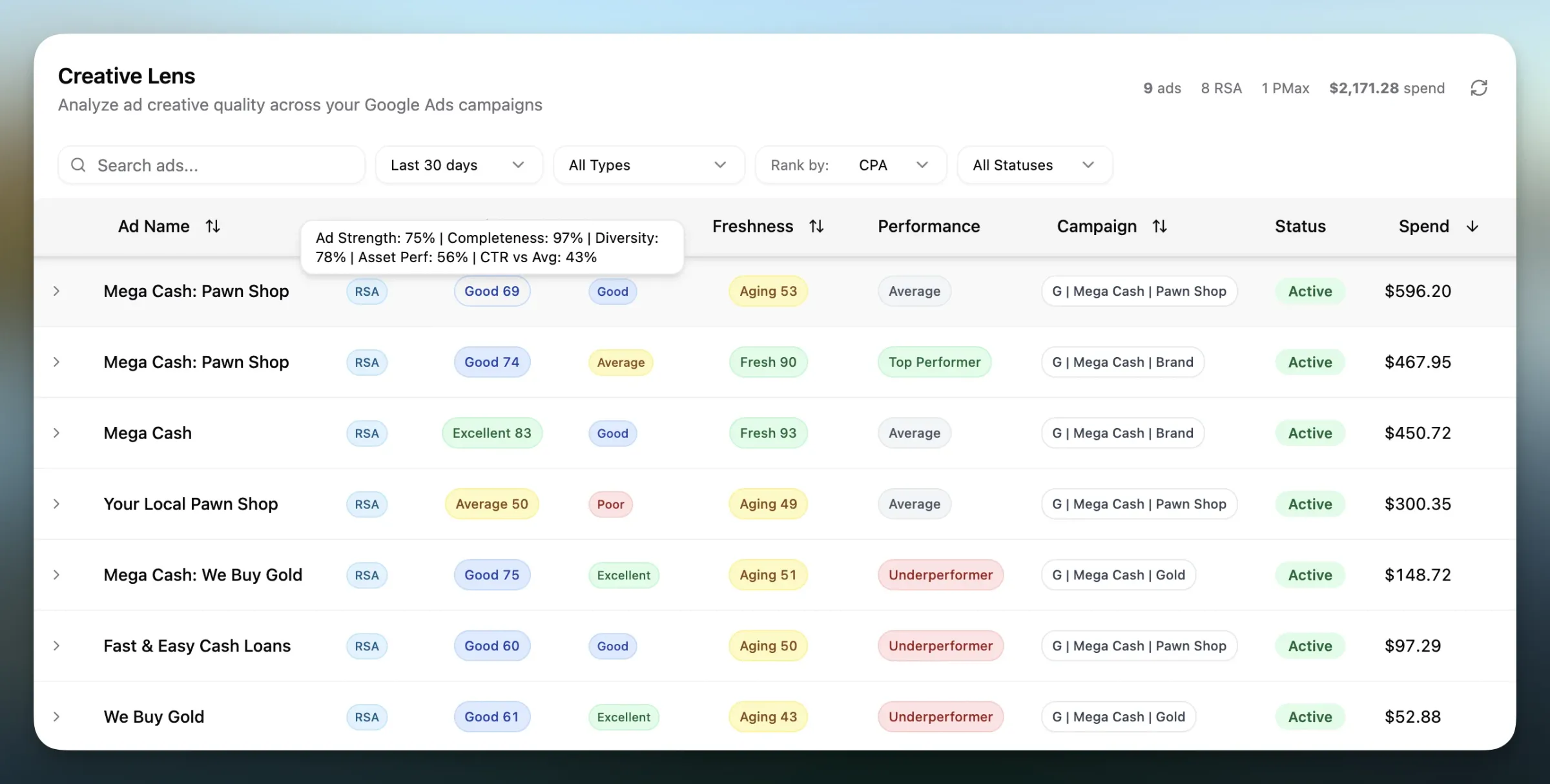1550x784 pixels.
Task: Click the 9 ads summary count
Action: (x=1162, y=88)
